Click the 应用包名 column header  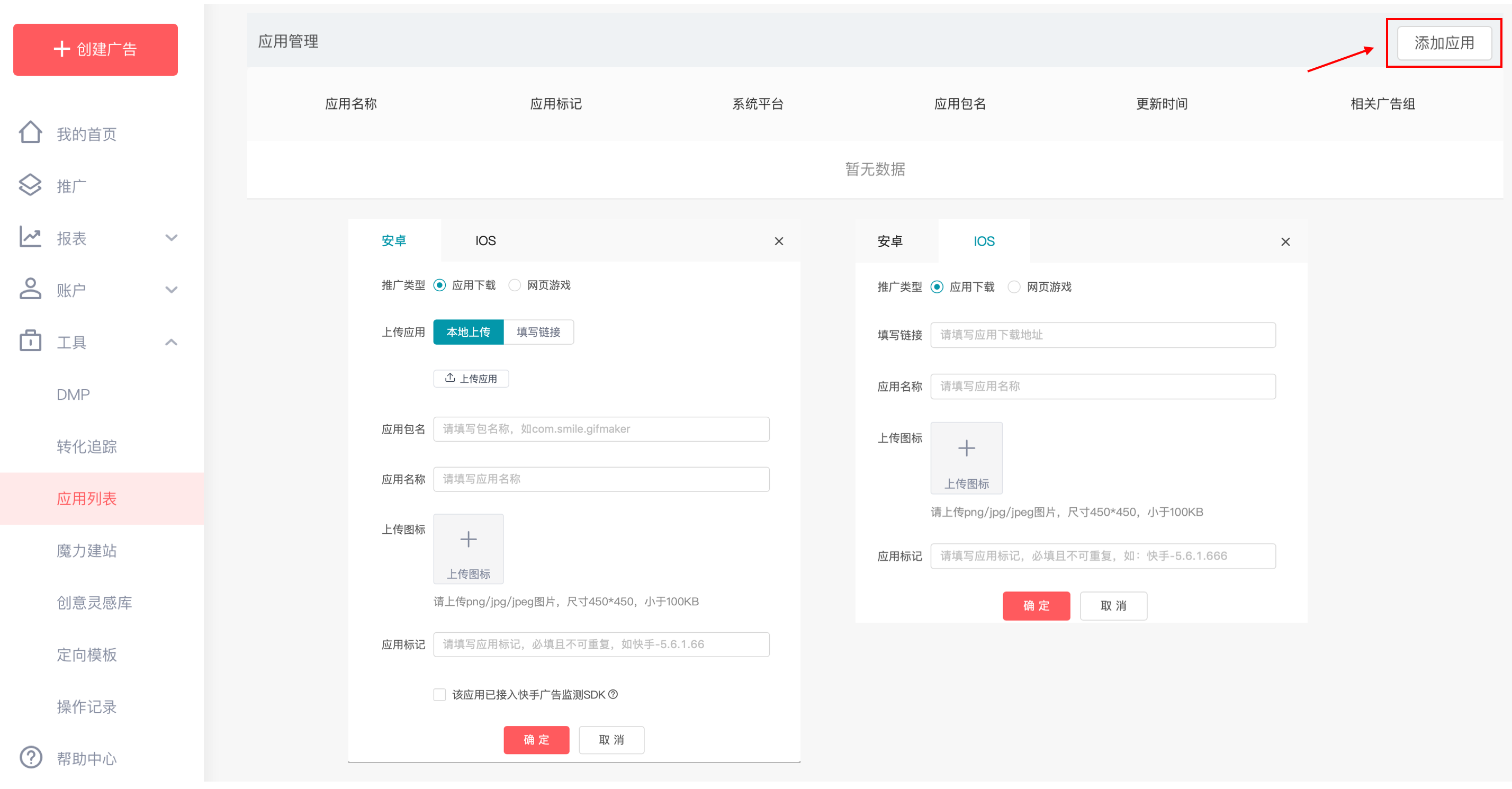tap(960, 104)
